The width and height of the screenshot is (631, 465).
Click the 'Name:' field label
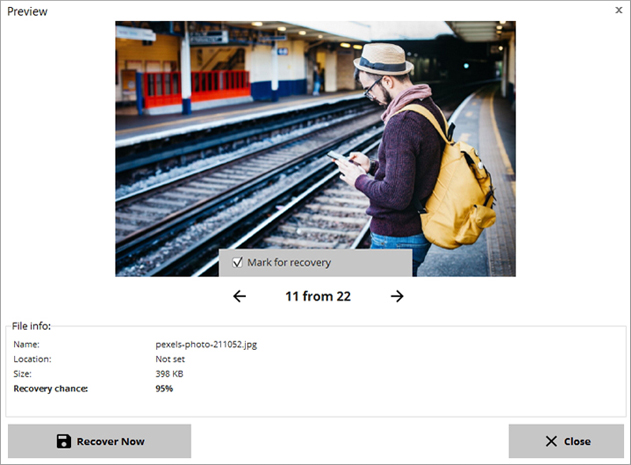(x=27, y=345)
